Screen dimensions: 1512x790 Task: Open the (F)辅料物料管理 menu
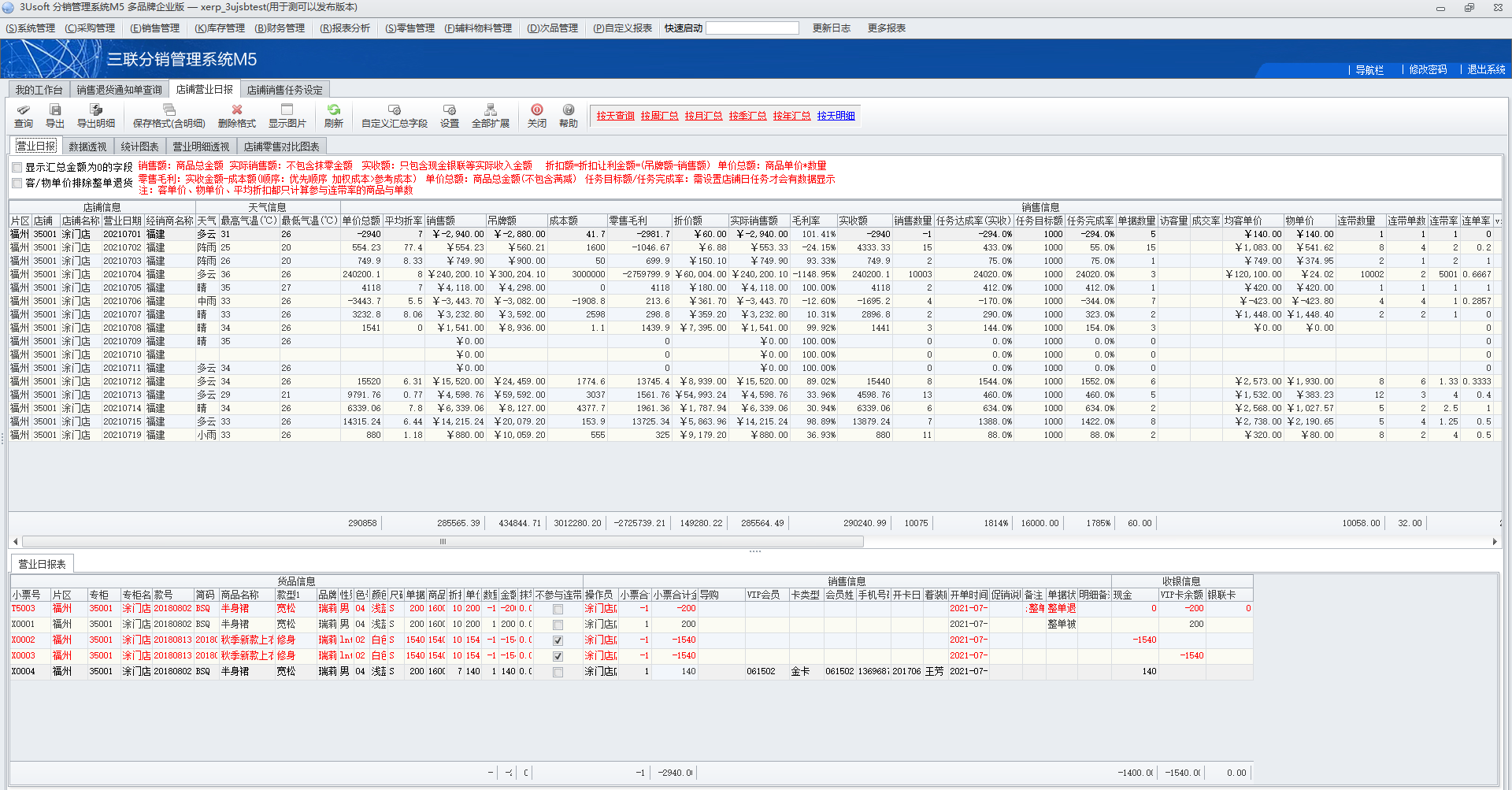tap(478, 28)
